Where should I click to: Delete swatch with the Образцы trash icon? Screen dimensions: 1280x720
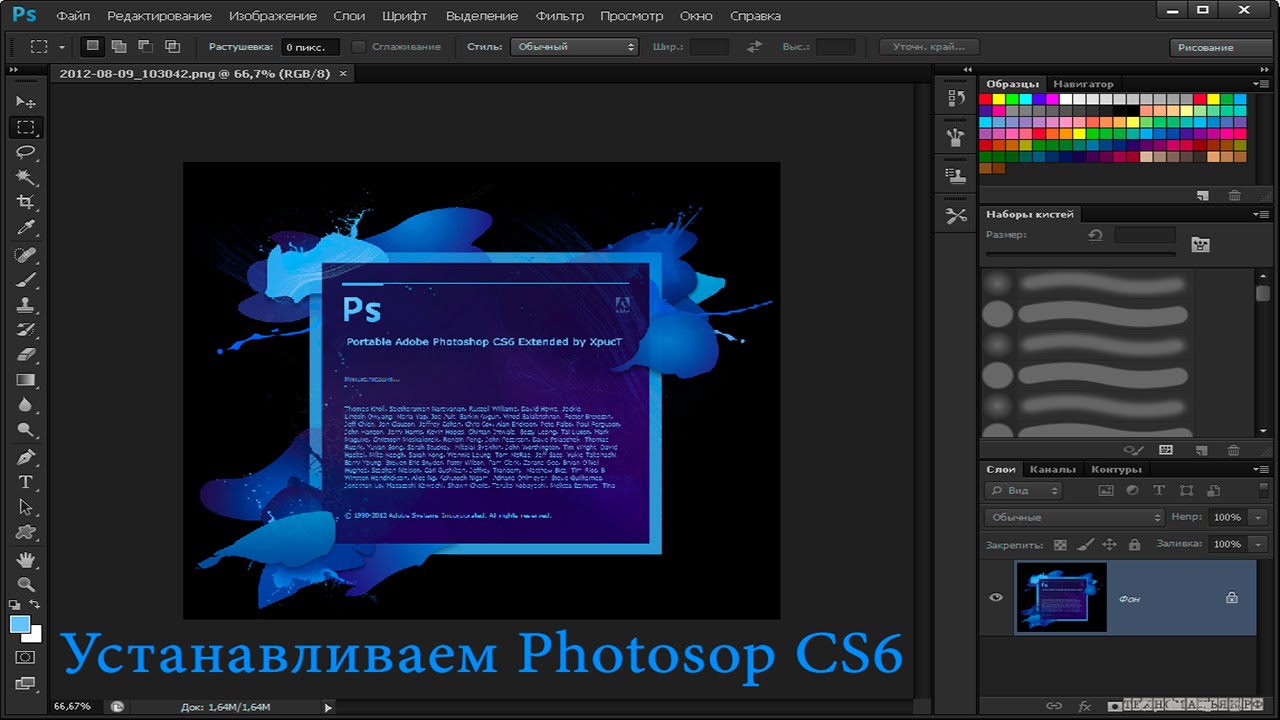click(x=1234, y=196)
